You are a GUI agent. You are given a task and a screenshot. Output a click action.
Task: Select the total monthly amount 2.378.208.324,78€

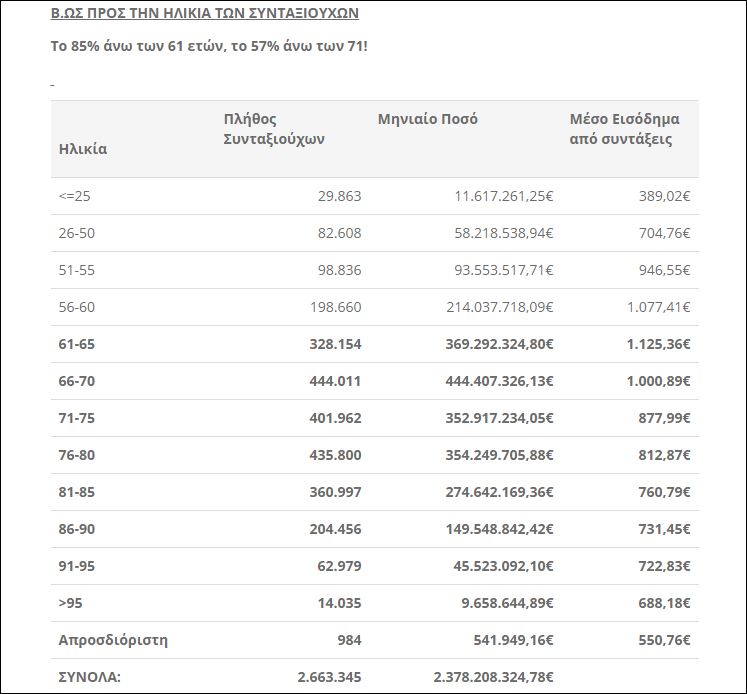(486, 677)
